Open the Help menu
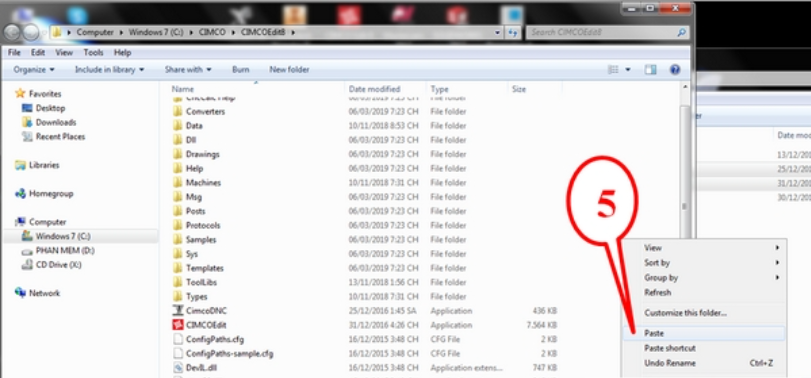Viewport: 811px width, 378px height. 123,53
